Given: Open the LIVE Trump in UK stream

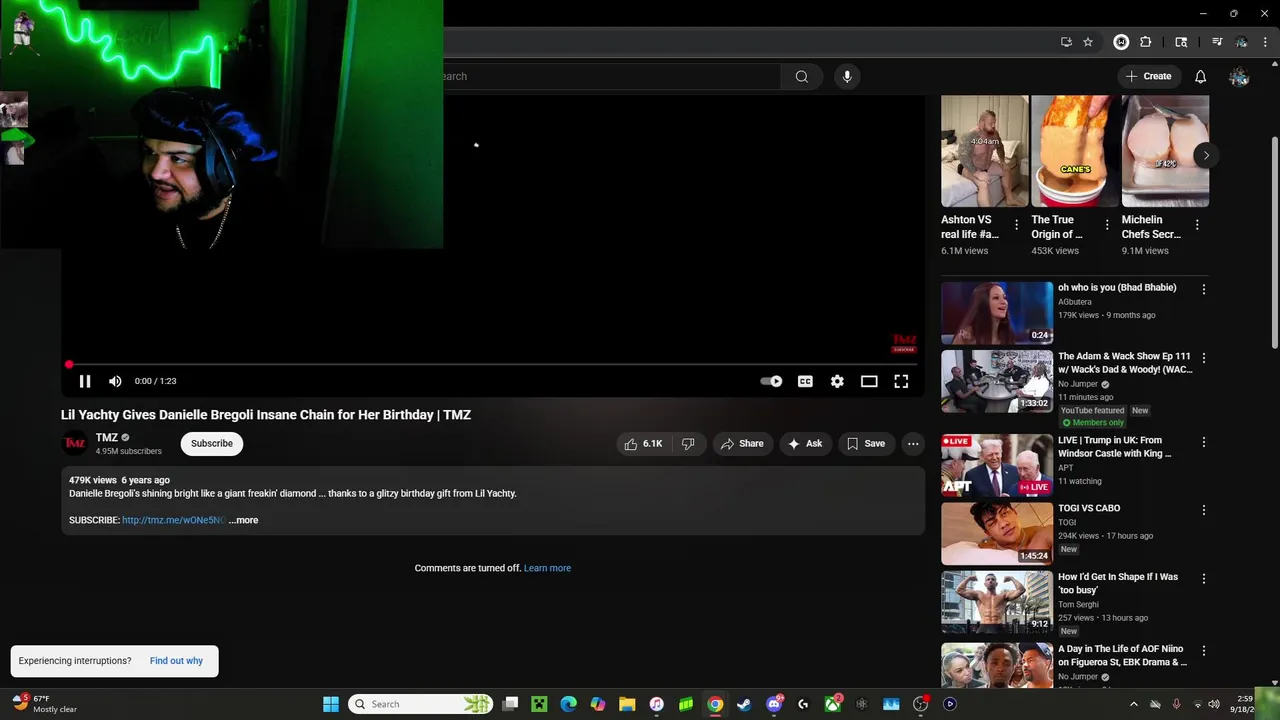Looking at the screenshot, I should point(997,465).
